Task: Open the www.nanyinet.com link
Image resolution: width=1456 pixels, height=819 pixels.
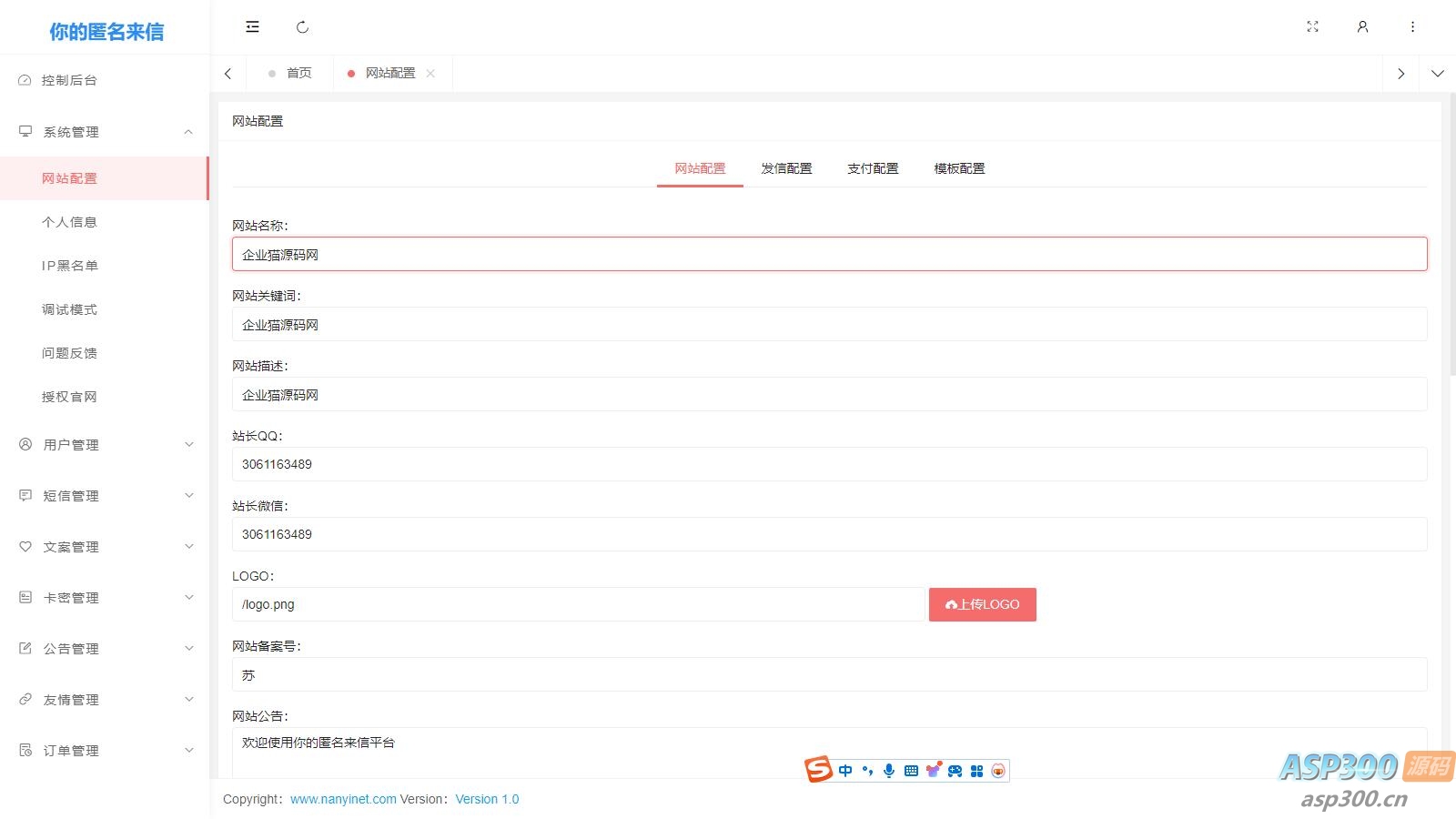Action: click(343, 799)
